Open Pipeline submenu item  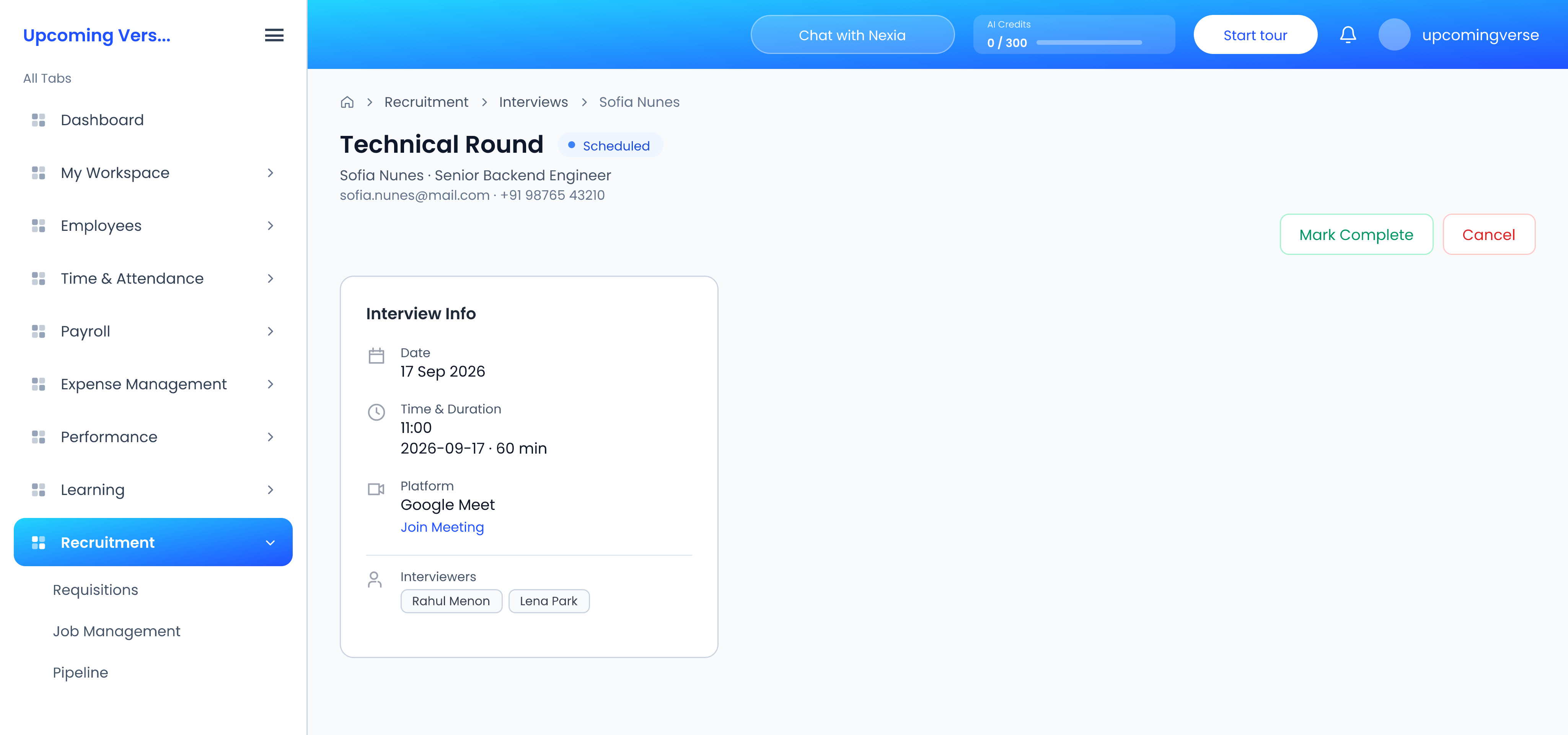[80, 673]
